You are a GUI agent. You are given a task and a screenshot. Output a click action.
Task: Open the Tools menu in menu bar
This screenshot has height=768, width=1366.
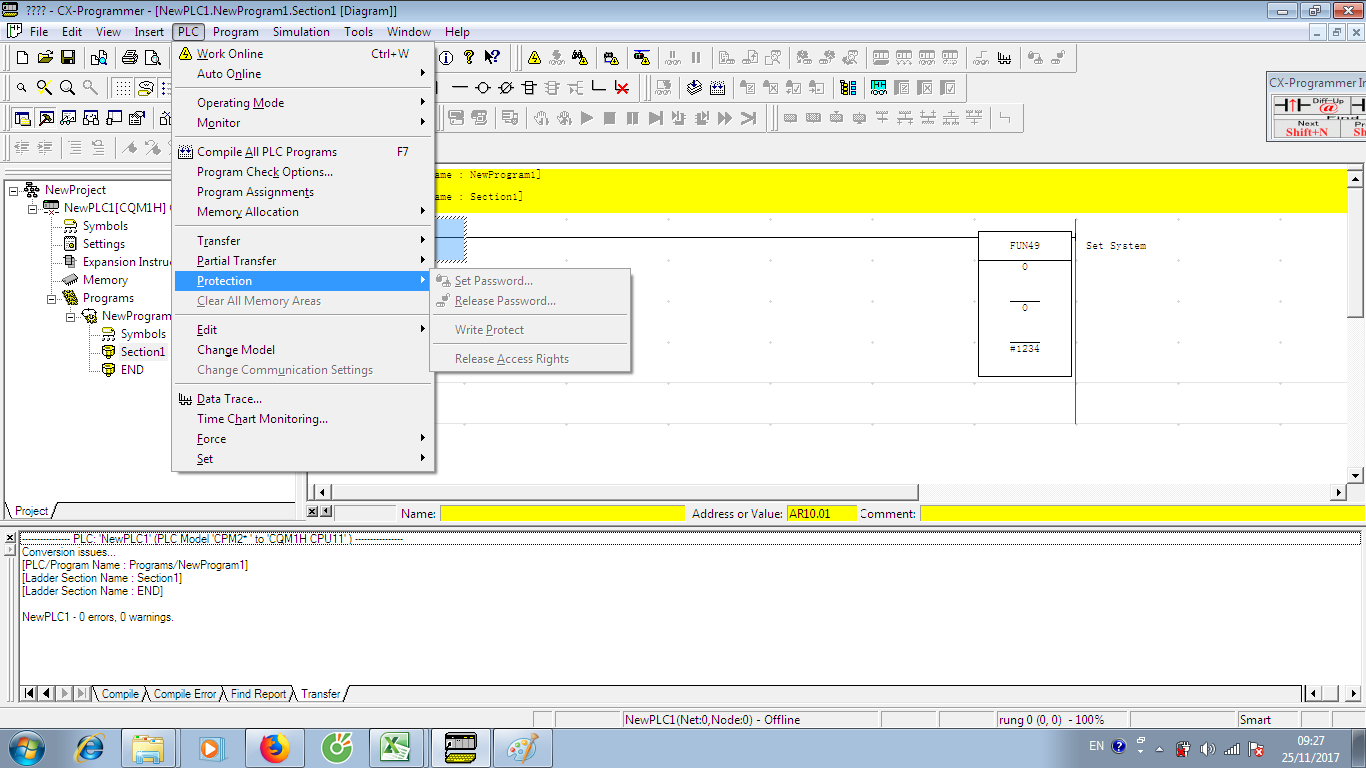[x=358, y=32]
